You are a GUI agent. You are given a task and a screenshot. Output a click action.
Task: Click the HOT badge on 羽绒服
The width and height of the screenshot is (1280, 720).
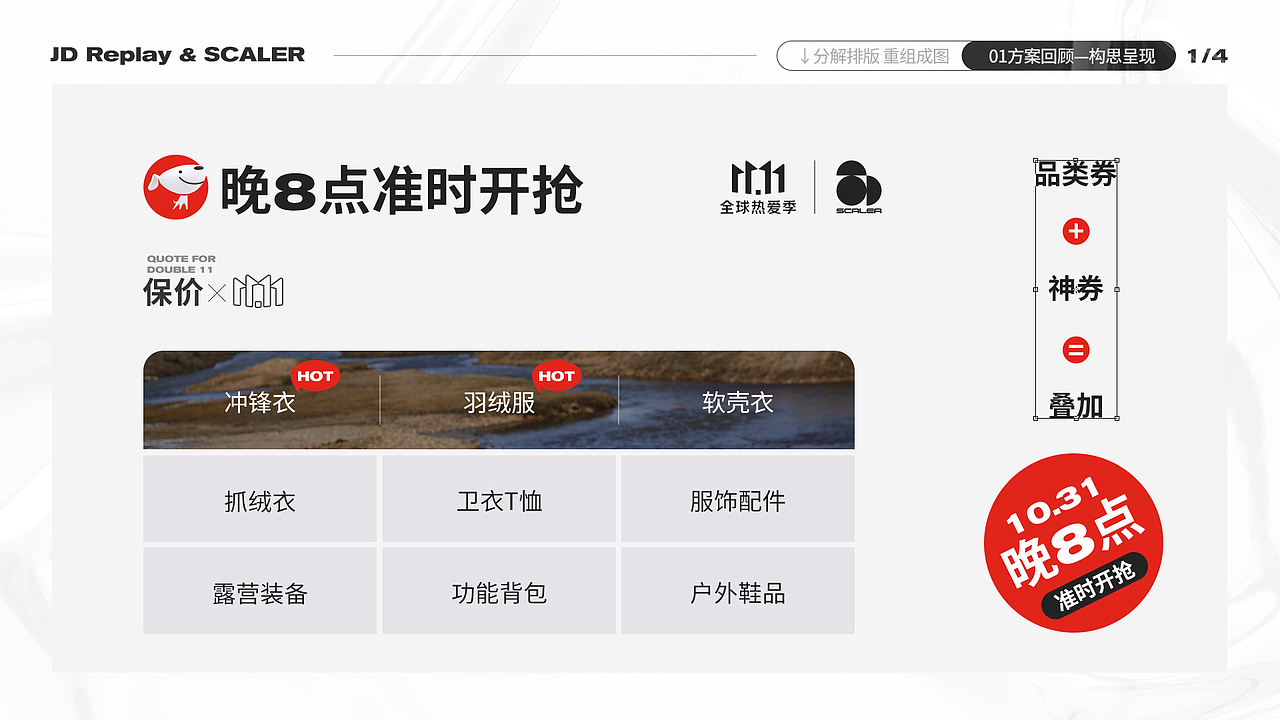558,376
